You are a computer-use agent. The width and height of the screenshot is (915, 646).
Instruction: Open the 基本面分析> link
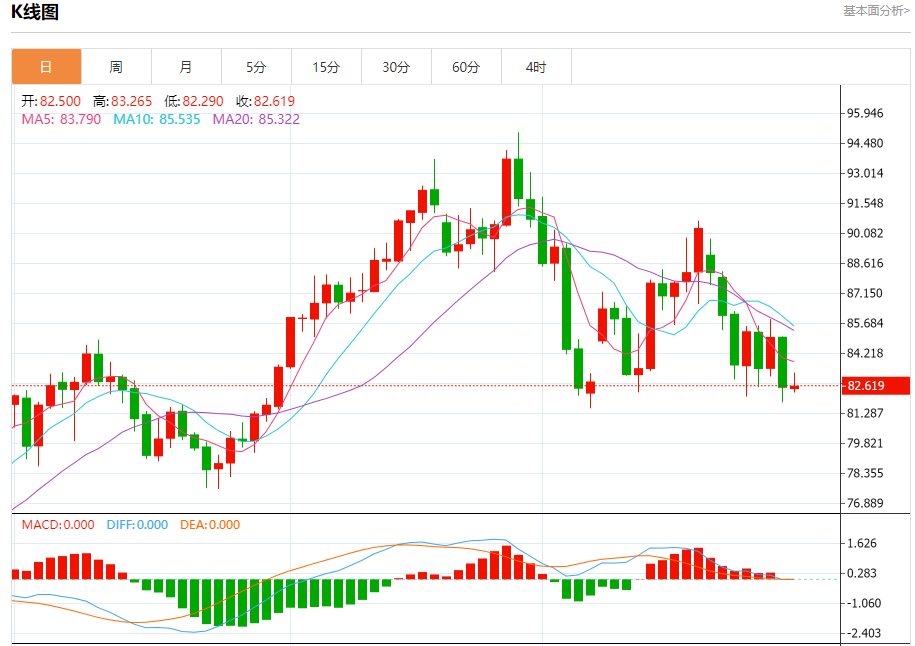pos(876,11)
